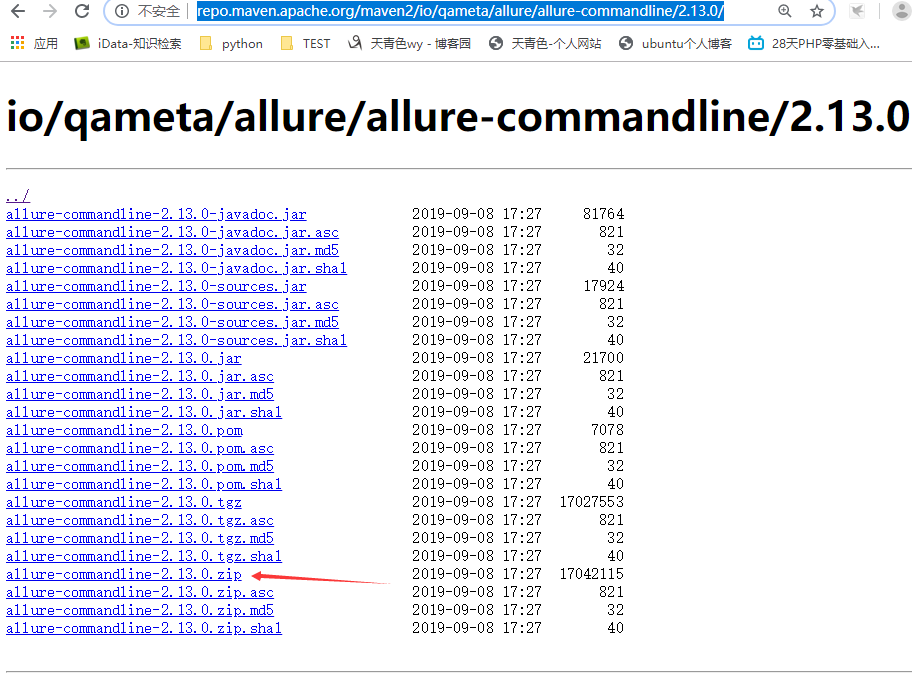The image size is (912, 681).
Task: Download allure-commandline-2.13.0-javadoc.jar
Action: tap(156, 214)
